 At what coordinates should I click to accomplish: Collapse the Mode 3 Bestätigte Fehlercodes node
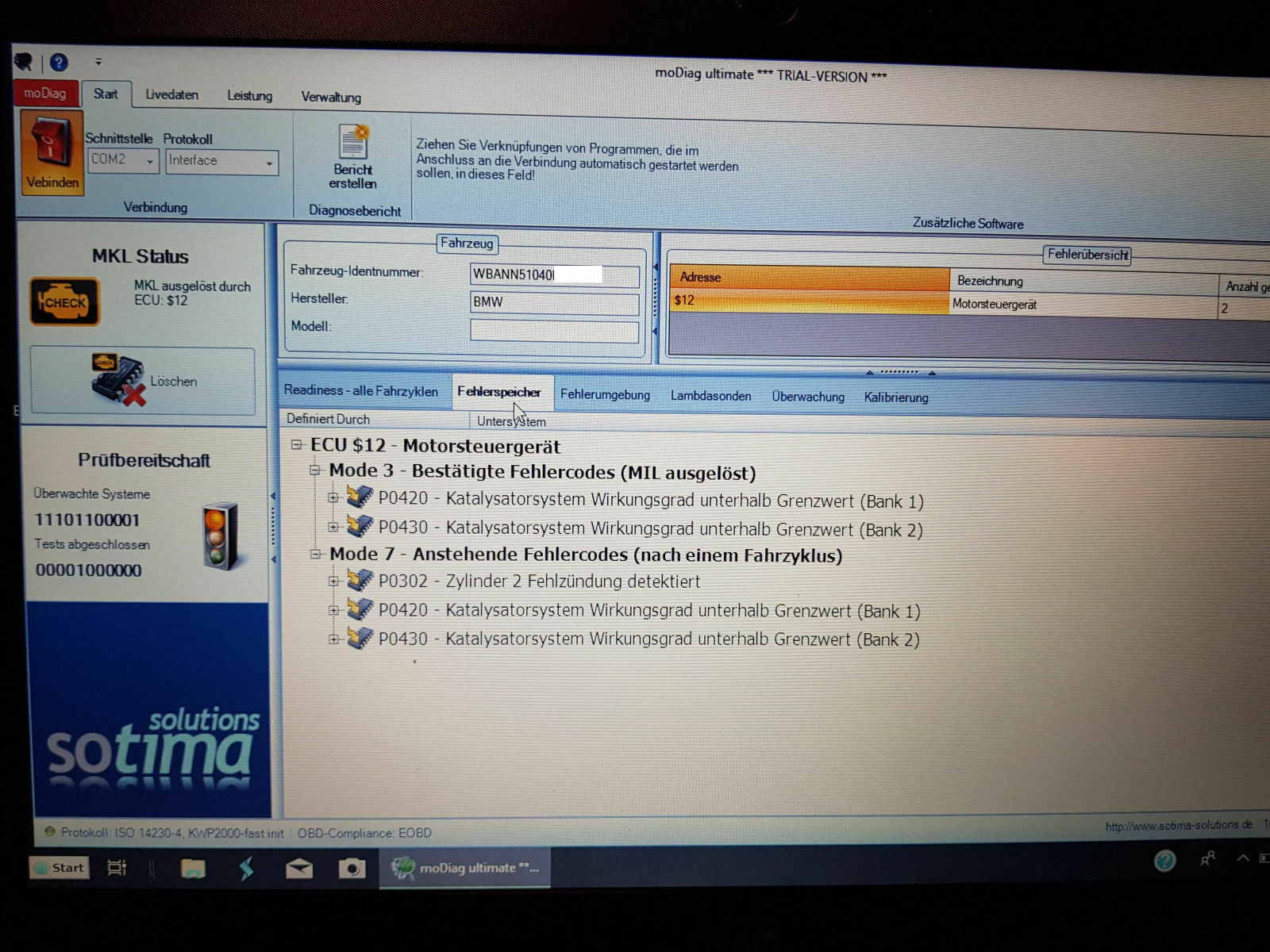click(x=315, y=470)
